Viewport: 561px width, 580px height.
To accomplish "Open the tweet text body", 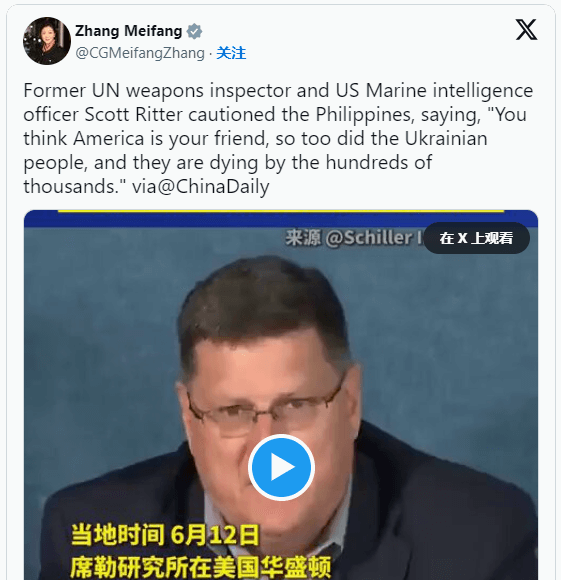I will (278, 138).
